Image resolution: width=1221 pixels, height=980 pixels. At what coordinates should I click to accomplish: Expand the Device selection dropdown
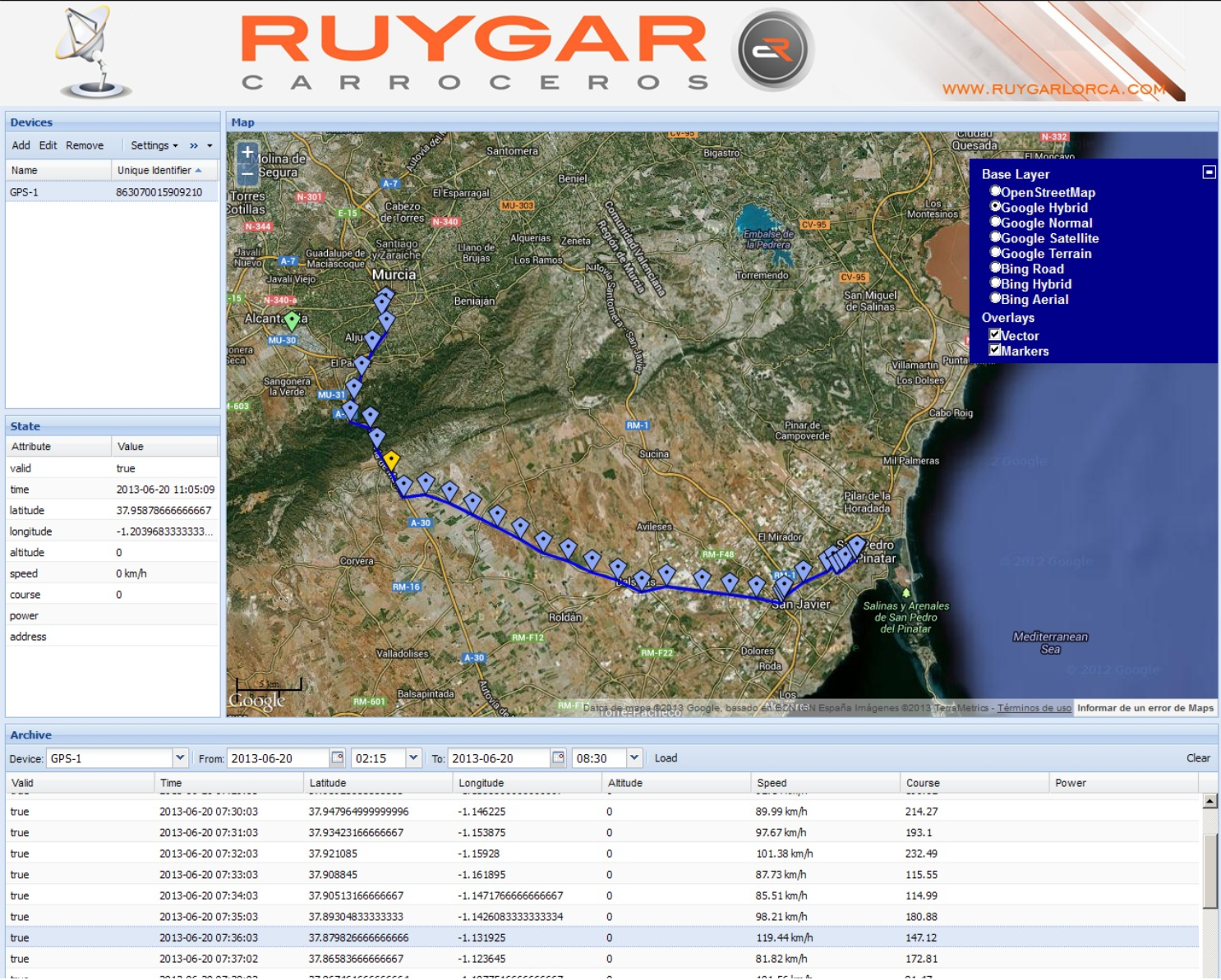tap(180, 757)
